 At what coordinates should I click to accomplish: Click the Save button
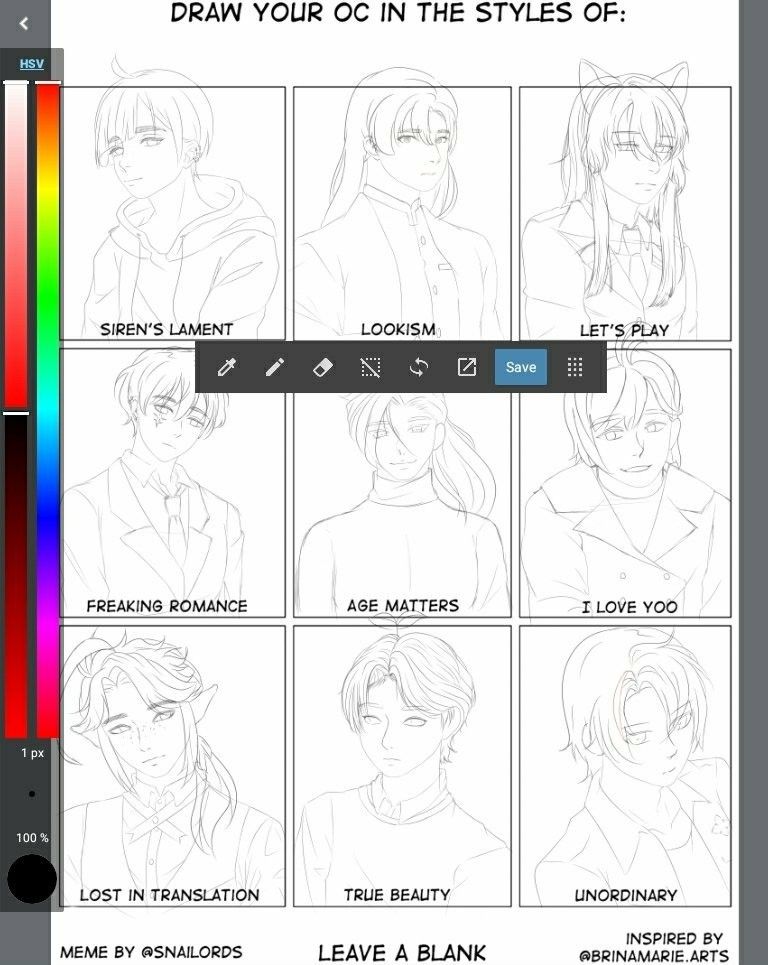pyautogui.click(x=521, y=367)
